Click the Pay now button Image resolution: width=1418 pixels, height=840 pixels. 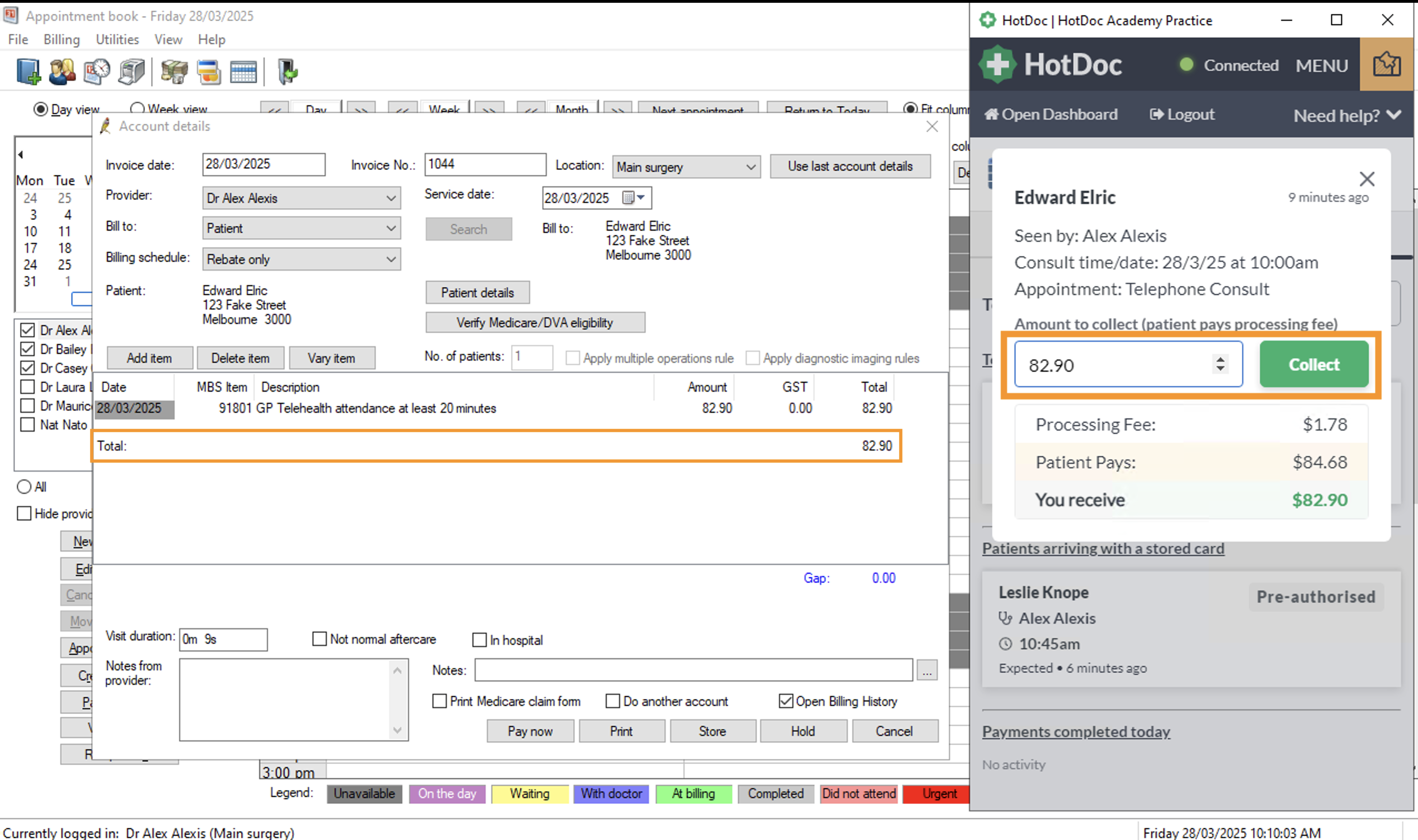coord(530,731)
